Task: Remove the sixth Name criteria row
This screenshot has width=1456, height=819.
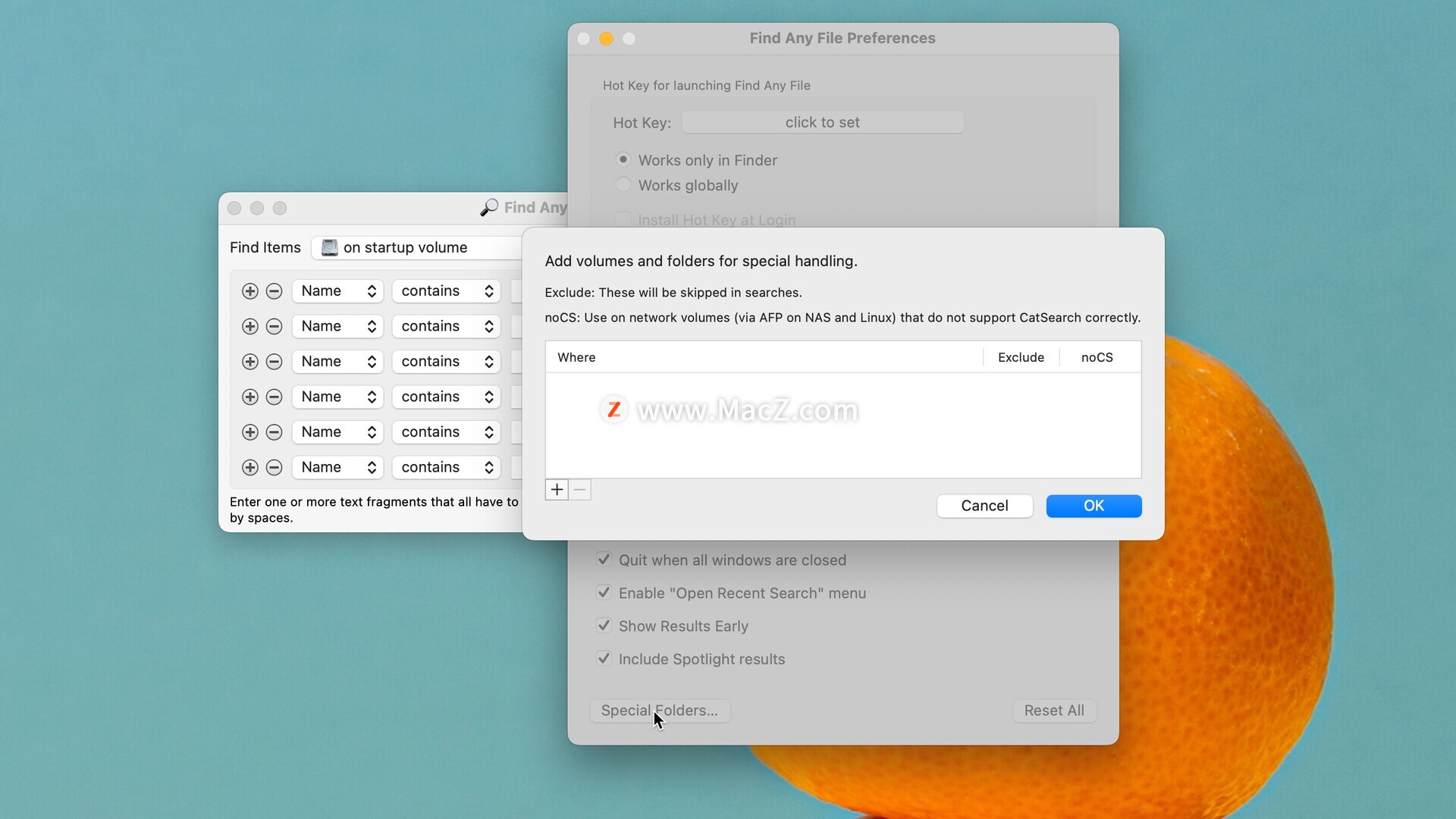Action: tap(275, 467)
